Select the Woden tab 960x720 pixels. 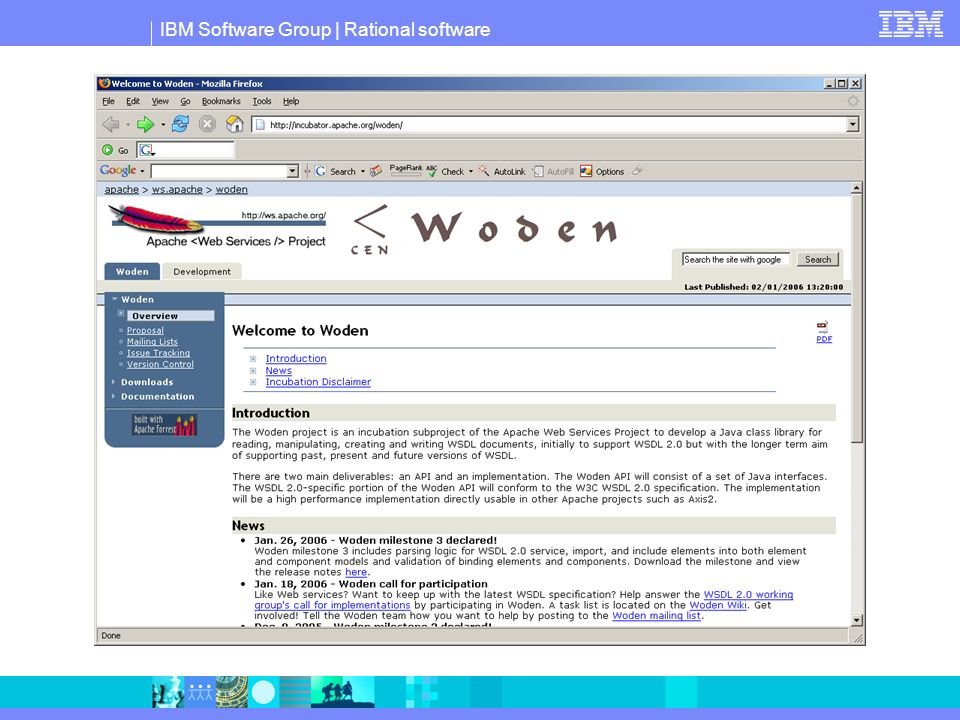point(132,271)
